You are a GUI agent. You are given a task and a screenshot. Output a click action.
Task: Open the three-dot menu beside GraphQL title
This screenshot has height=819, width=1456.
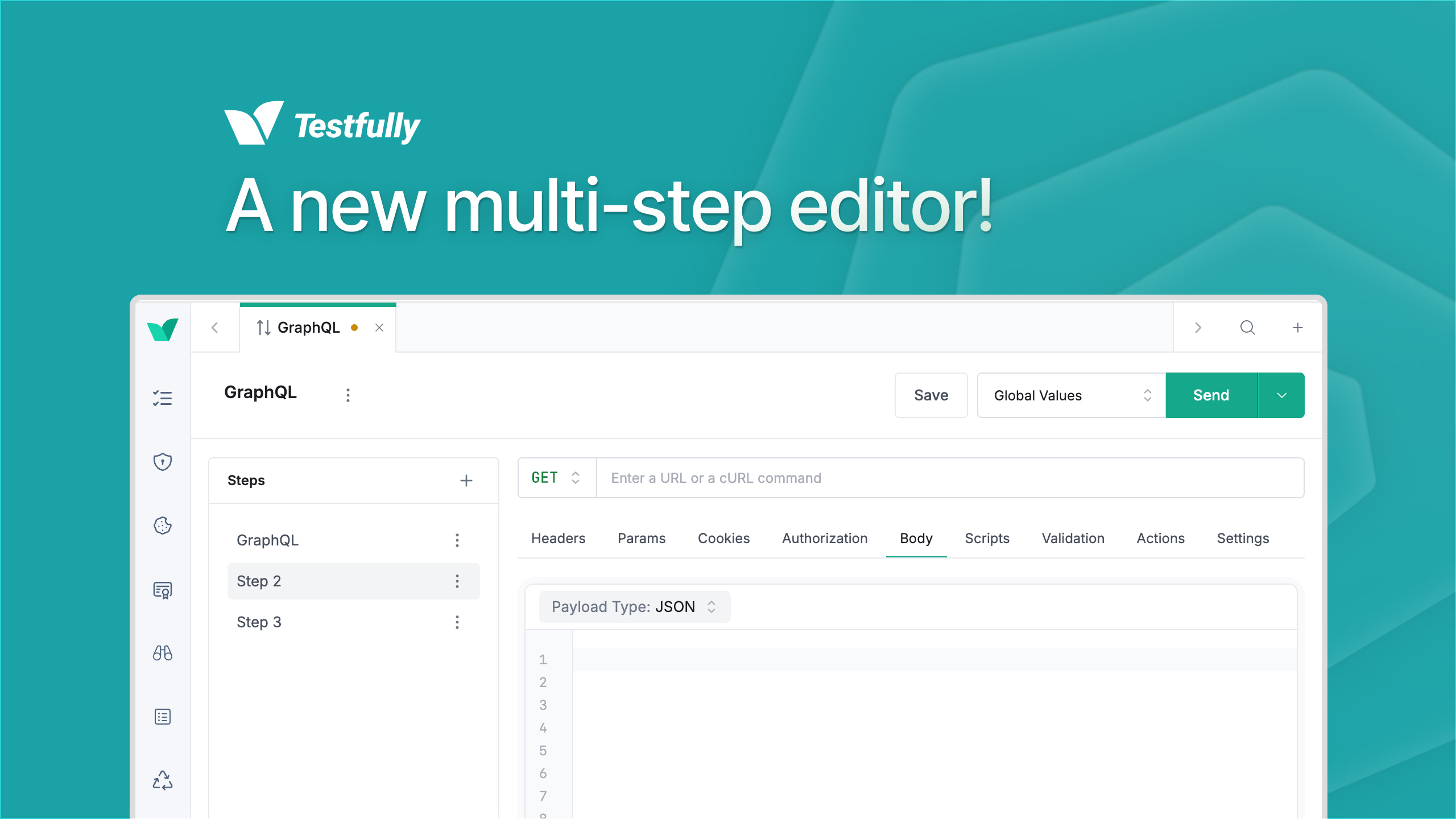[x=348, y=395]
